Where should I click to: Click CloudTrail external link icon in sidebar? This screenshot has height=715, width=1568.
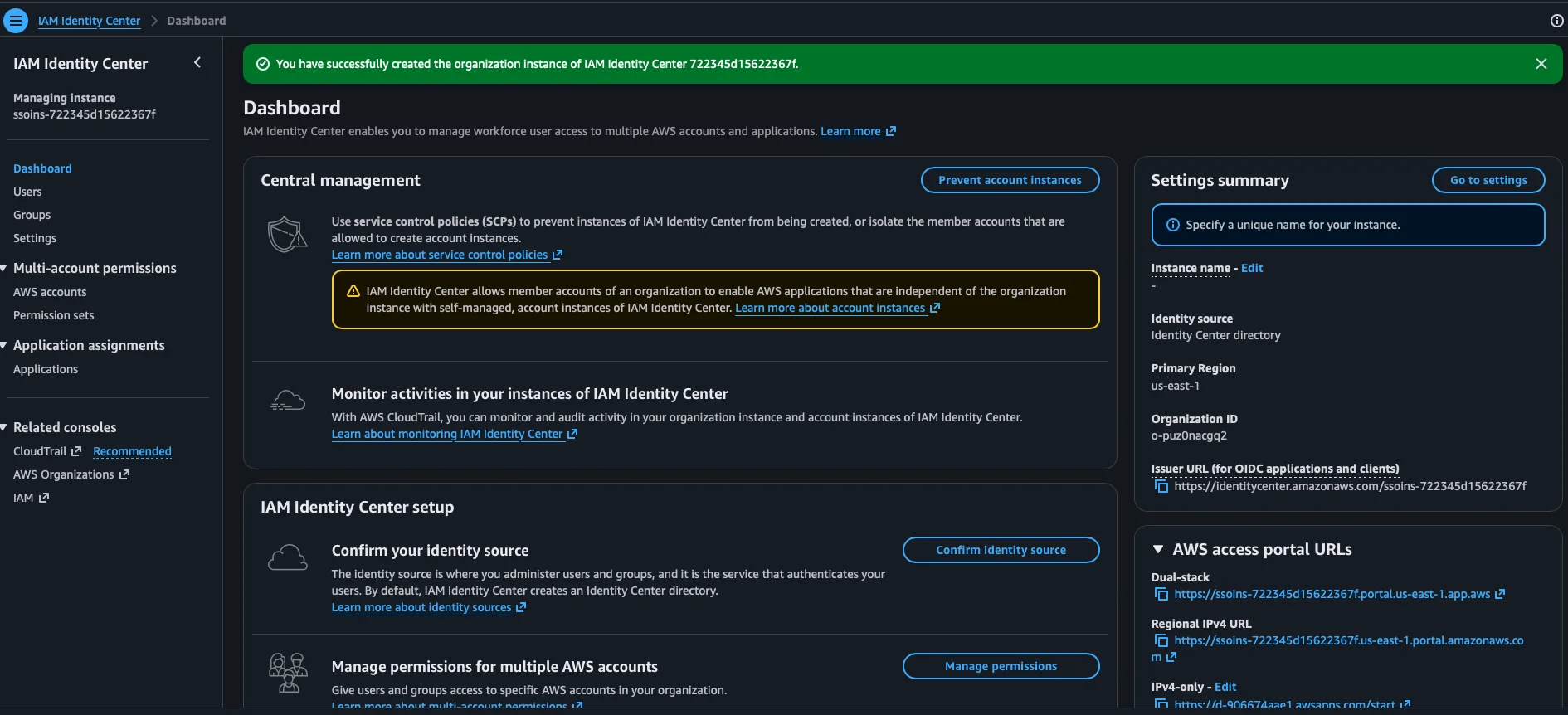click(76, 451)
